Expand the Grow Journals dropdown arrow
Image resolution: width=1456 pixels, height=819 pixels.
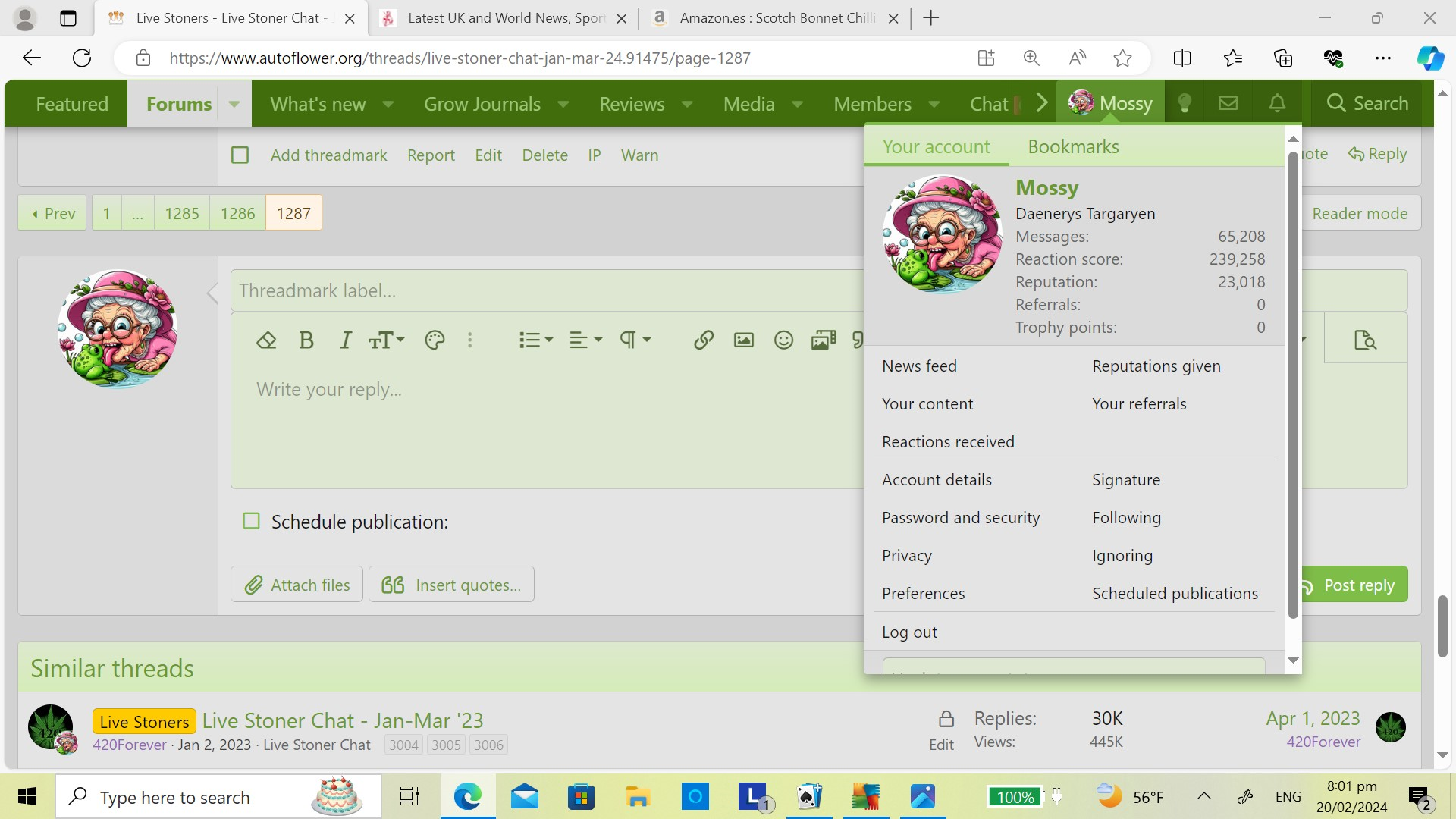coord(563,104)
